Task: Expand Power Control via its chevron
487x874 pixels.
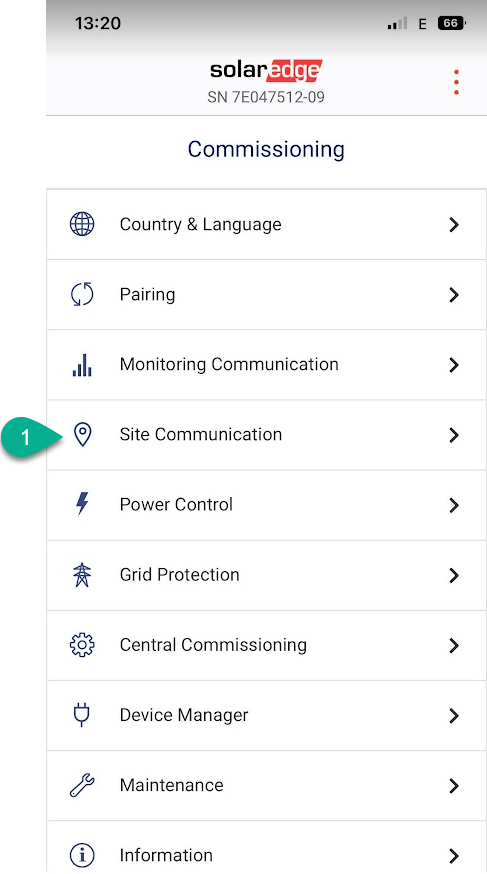Action: tap(454, 505)
